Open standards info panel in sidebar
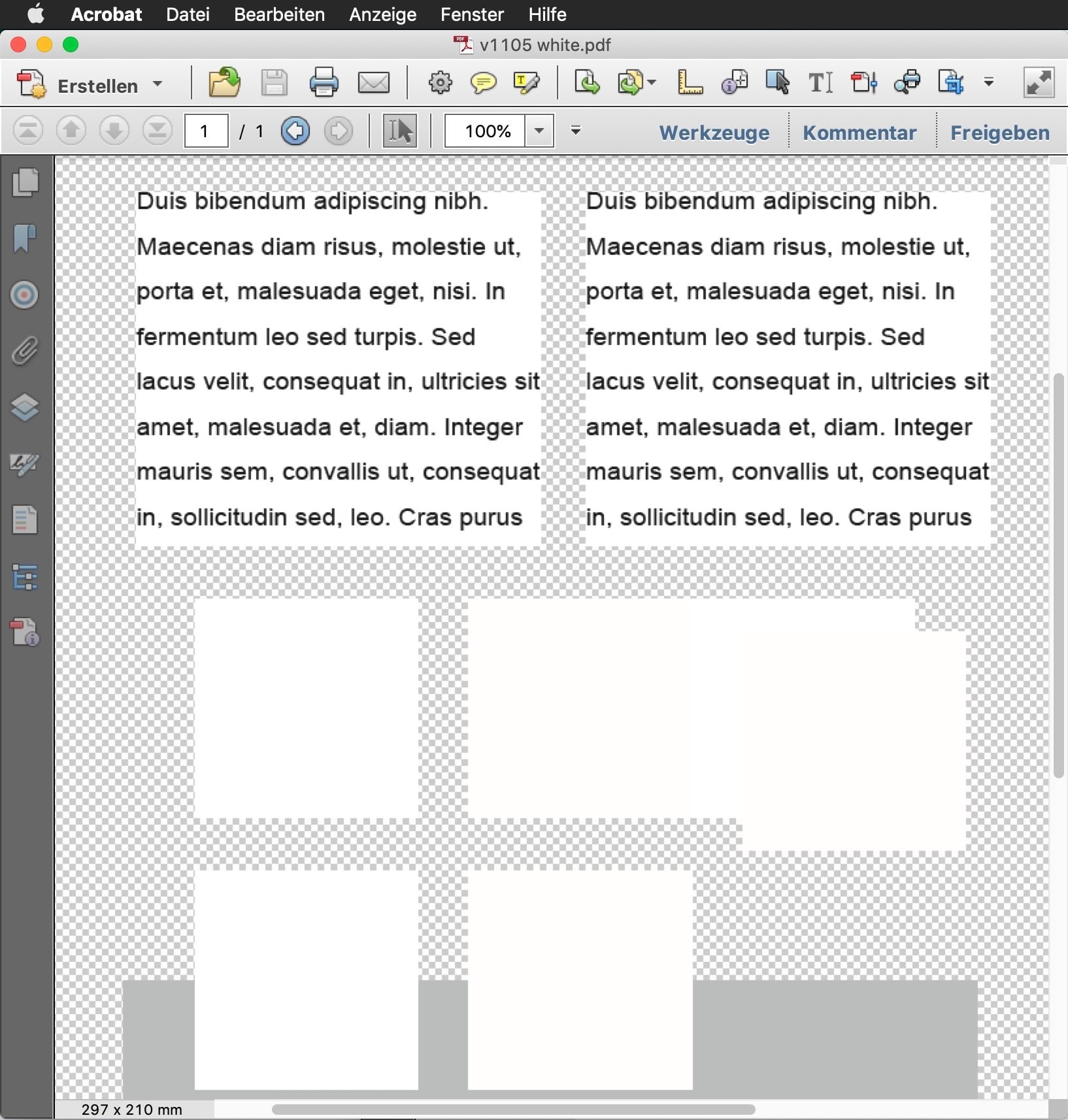The width and height of the screenshot is (1068, 1120). point(25,633)
